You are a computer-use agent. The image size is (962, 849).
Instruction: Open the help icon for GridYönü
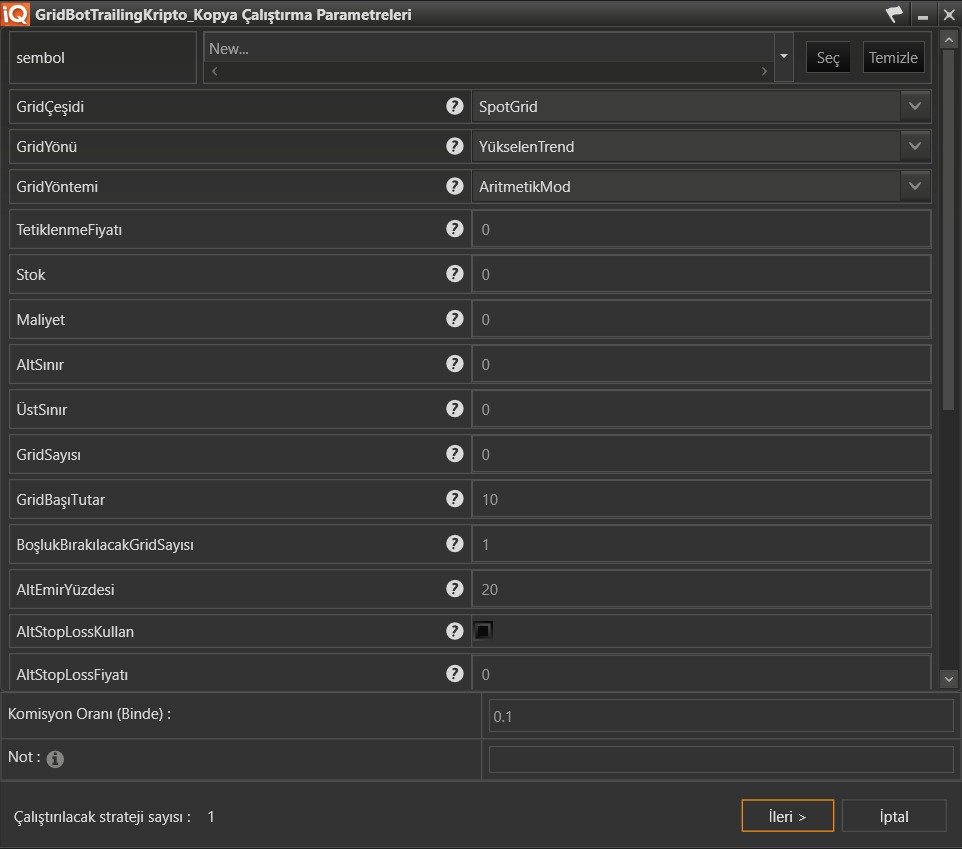click(x=454, y=146)
